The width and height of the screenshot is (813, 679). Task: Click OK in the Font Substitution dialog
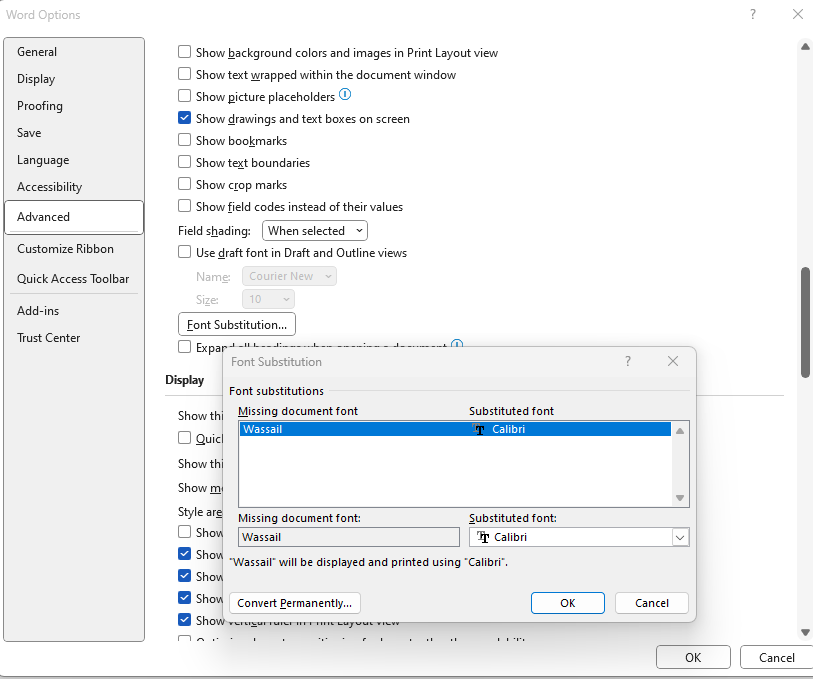pyautogui.click(x=567, y=602)
